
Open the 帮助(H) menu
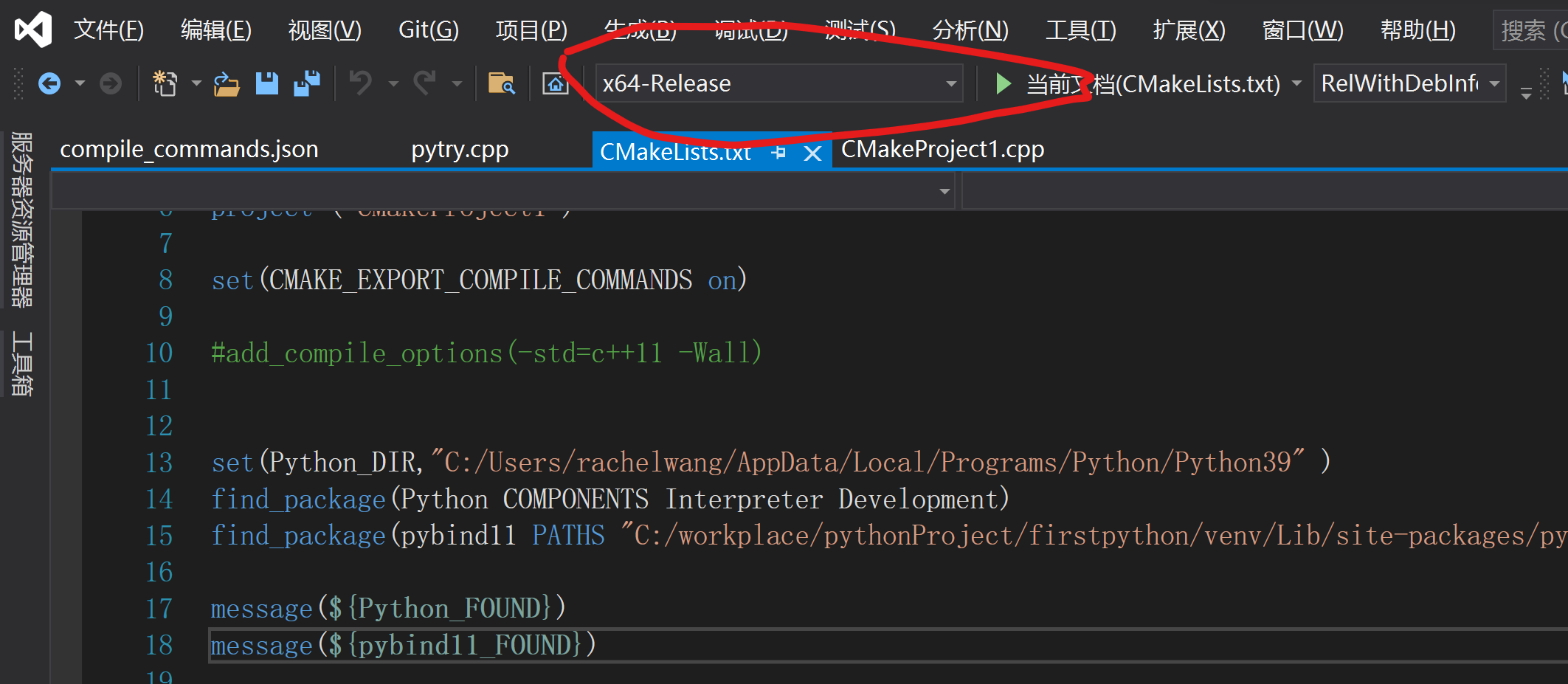point(1418,30)
